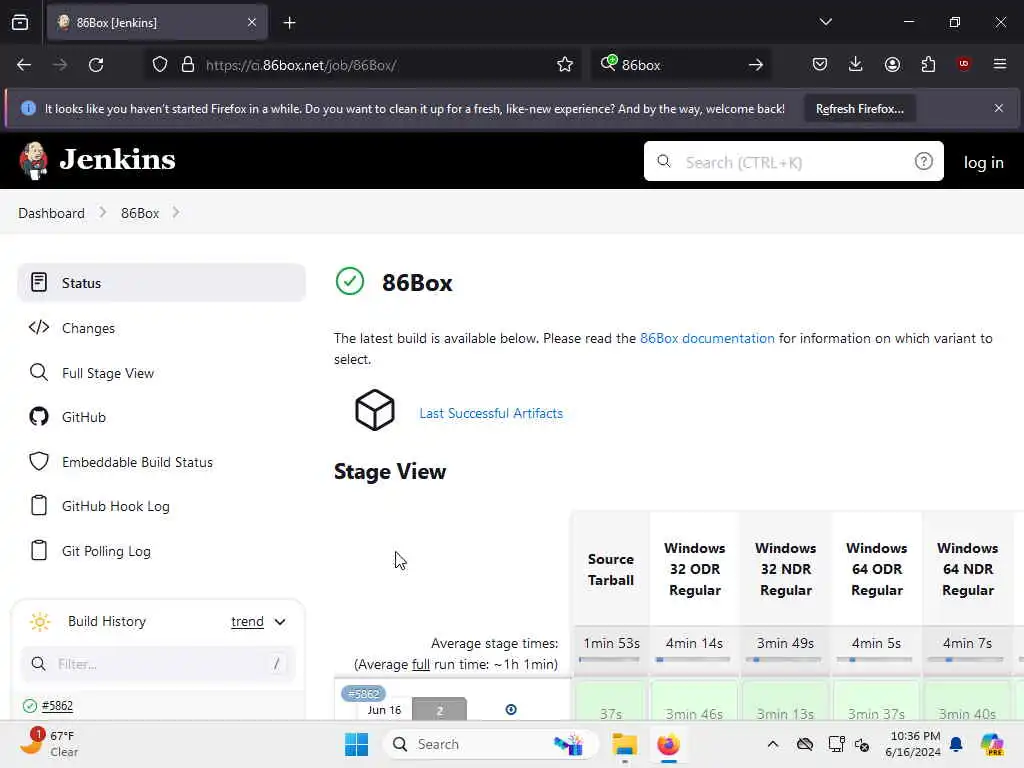The image size is (1024, 768).
Task: Click the Git Polling Log clipboard icon
Action: [x=39, y=551]
